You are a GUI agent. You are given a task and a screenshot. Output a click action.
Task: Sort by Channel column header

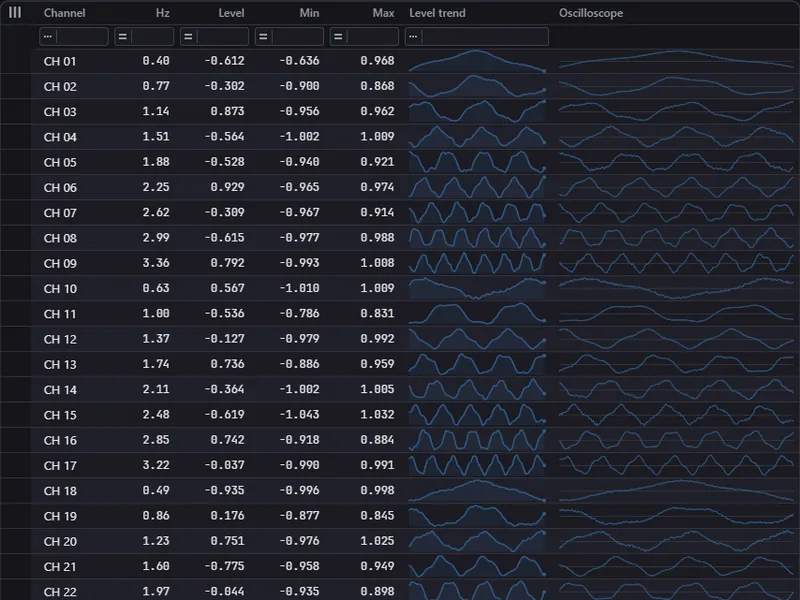tap(64, 13)
